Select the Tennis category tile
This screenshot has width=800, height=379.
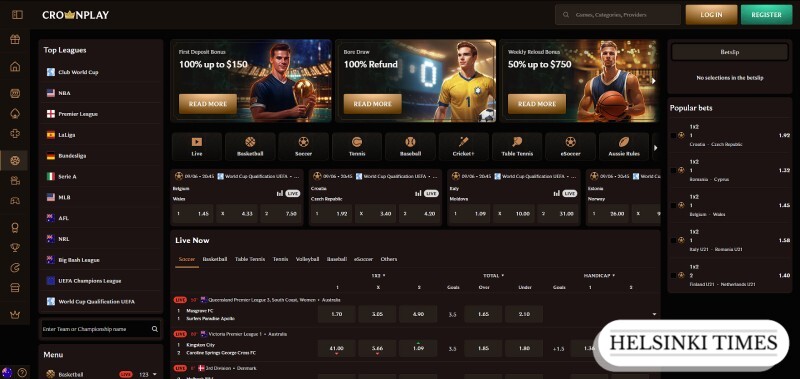(357, 147)
